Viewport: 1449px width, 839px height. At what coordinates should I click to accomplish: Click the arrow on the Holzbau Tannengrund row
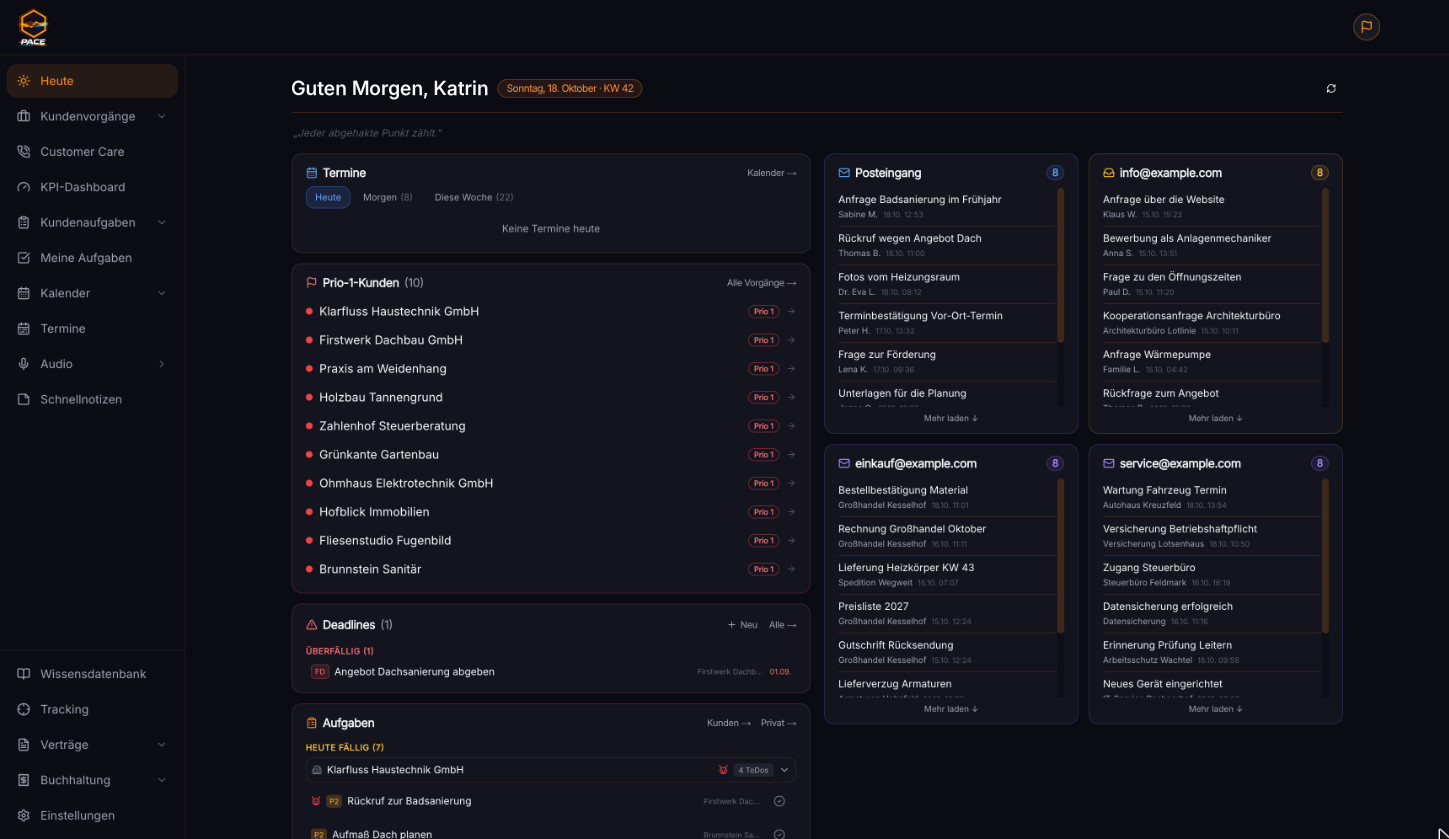point(791,398)
